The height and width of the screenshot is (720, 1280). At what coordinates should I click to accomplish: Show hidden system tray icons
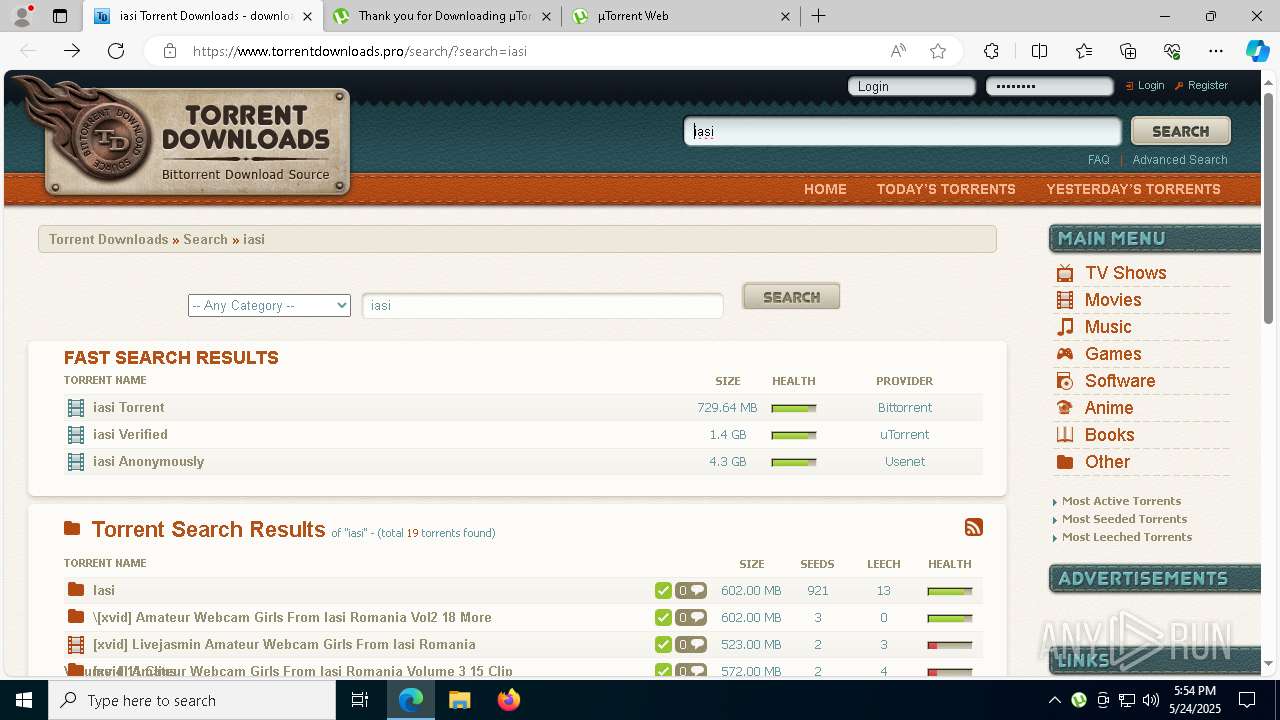tap(1054, 700)
